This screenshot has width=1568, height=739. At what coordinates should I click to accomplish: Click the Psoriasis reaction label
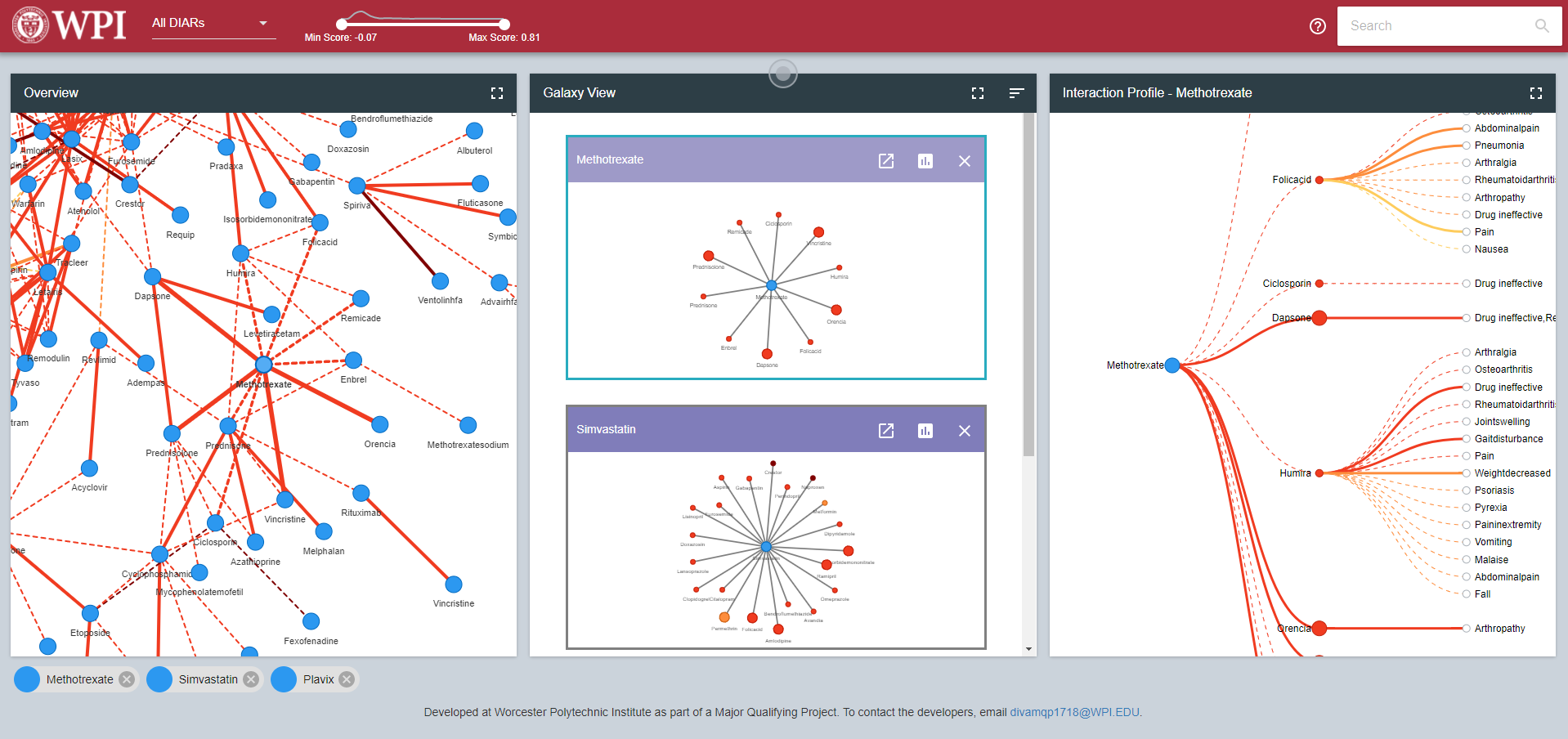point(1494,490)
